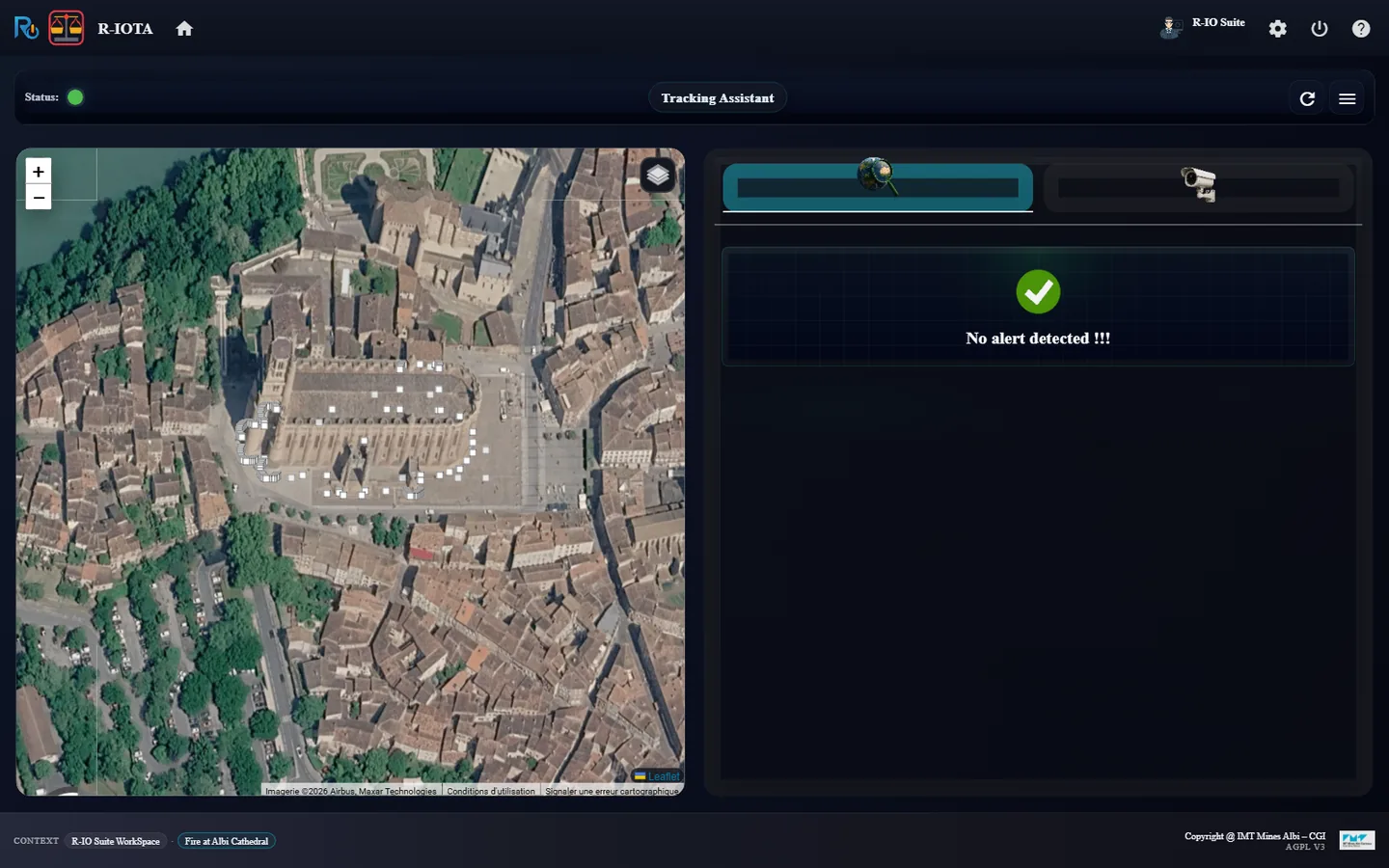This screenshot has width=1389, height=868.
Task: Open Conditions d'utilisation link
Action: click(x=491, y=791)
